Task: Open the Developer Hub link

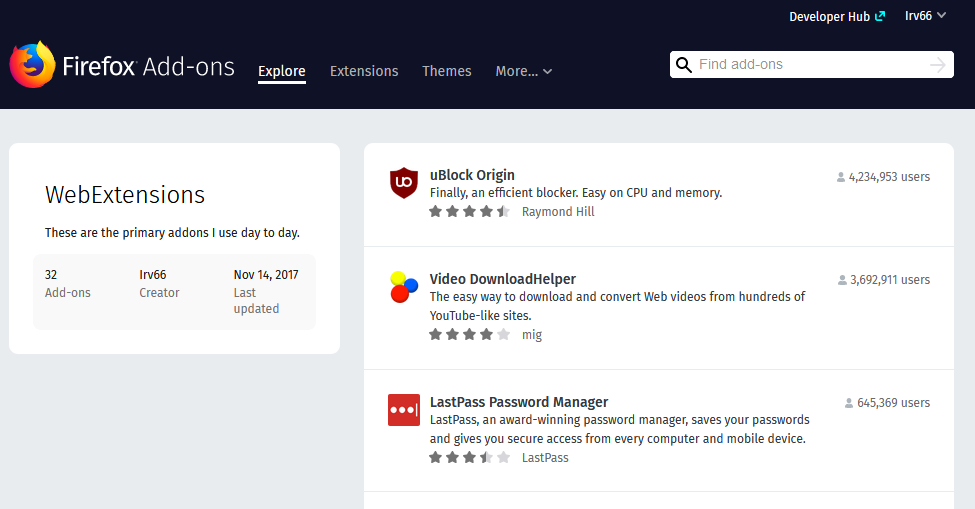Action: coord(836,16)
